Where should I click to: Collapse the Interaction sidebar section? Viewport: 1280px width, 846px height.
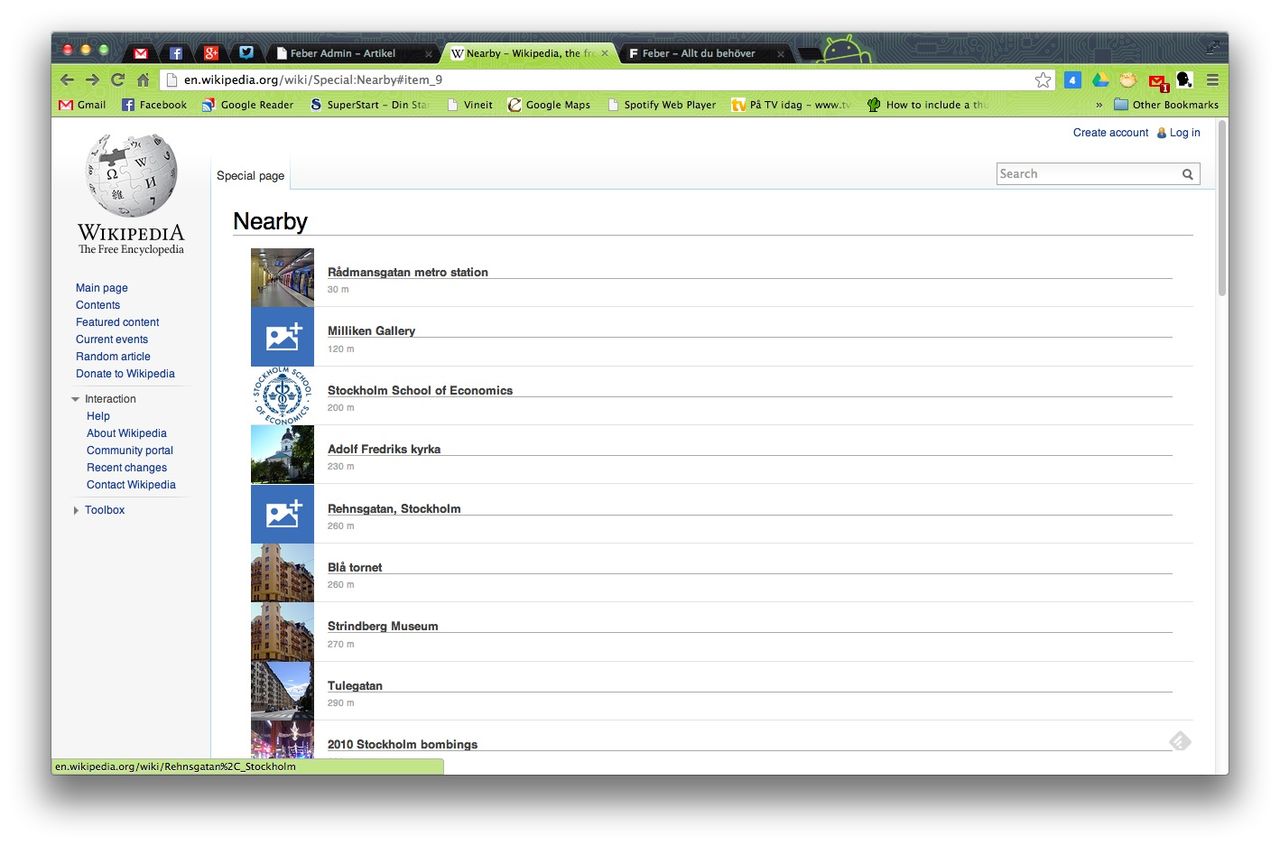point(76,399)
